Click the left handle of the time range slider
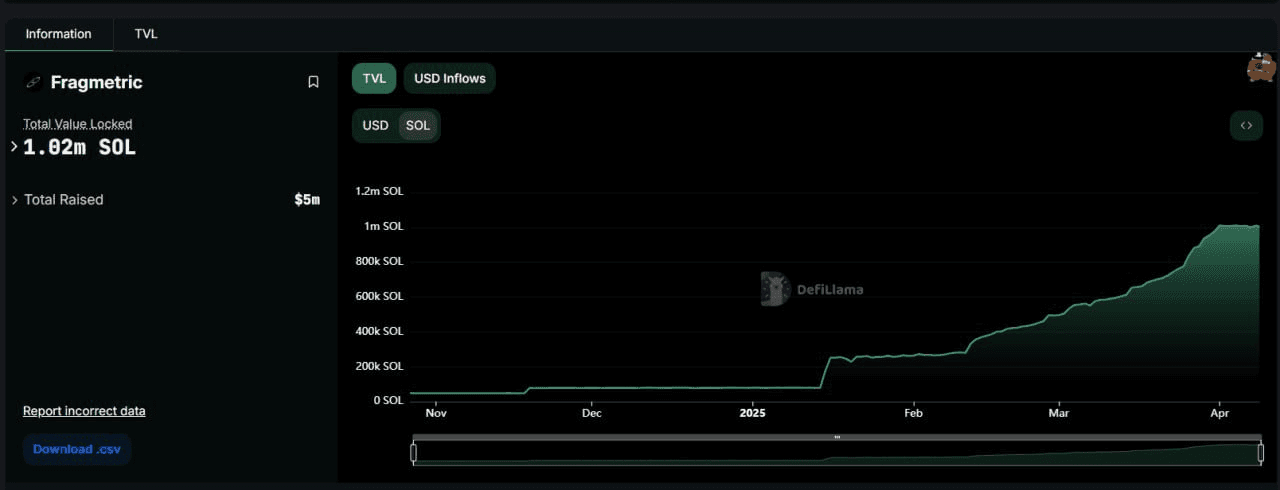 click(413, 453)
